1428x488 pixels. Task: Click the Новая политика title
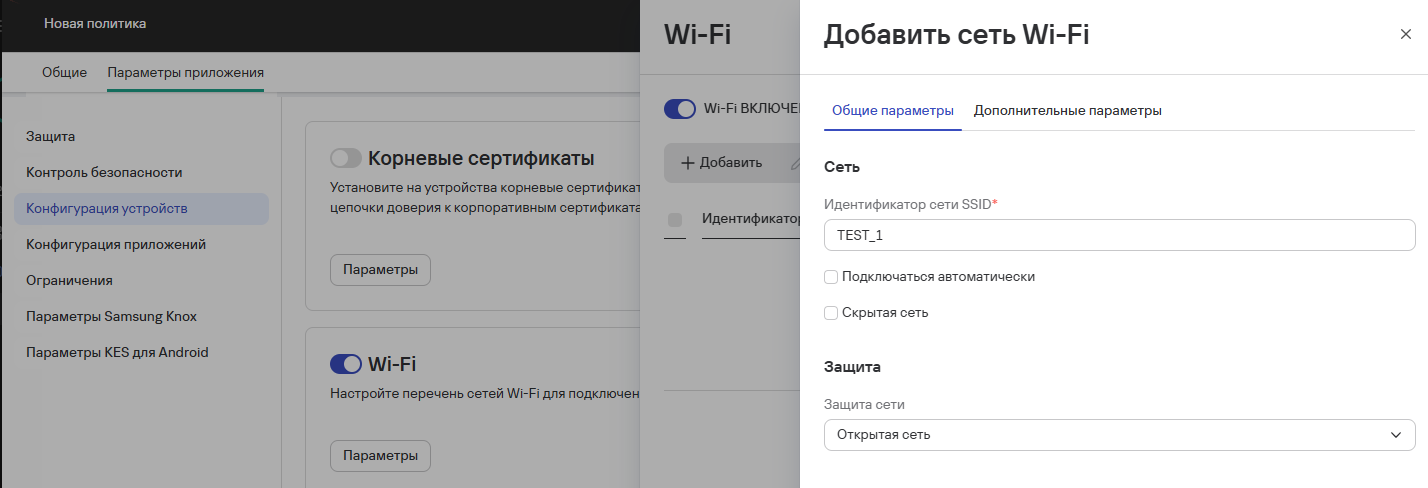point(95,23)
